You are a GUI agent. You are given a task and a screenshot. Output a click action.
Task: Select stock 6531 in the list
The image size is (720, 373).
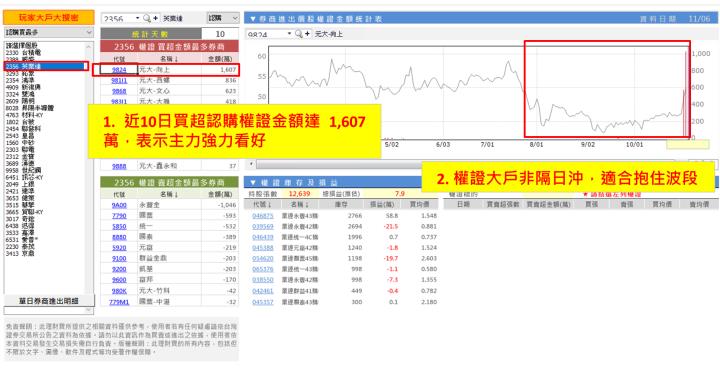45,239
